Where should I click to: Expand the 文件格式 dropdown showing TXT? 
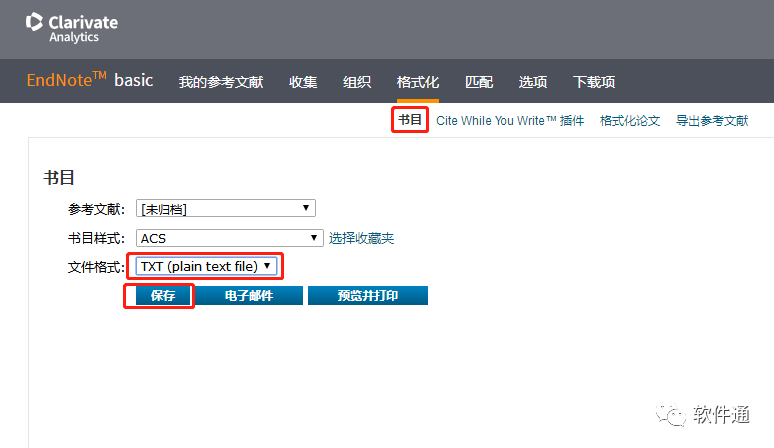206,266
